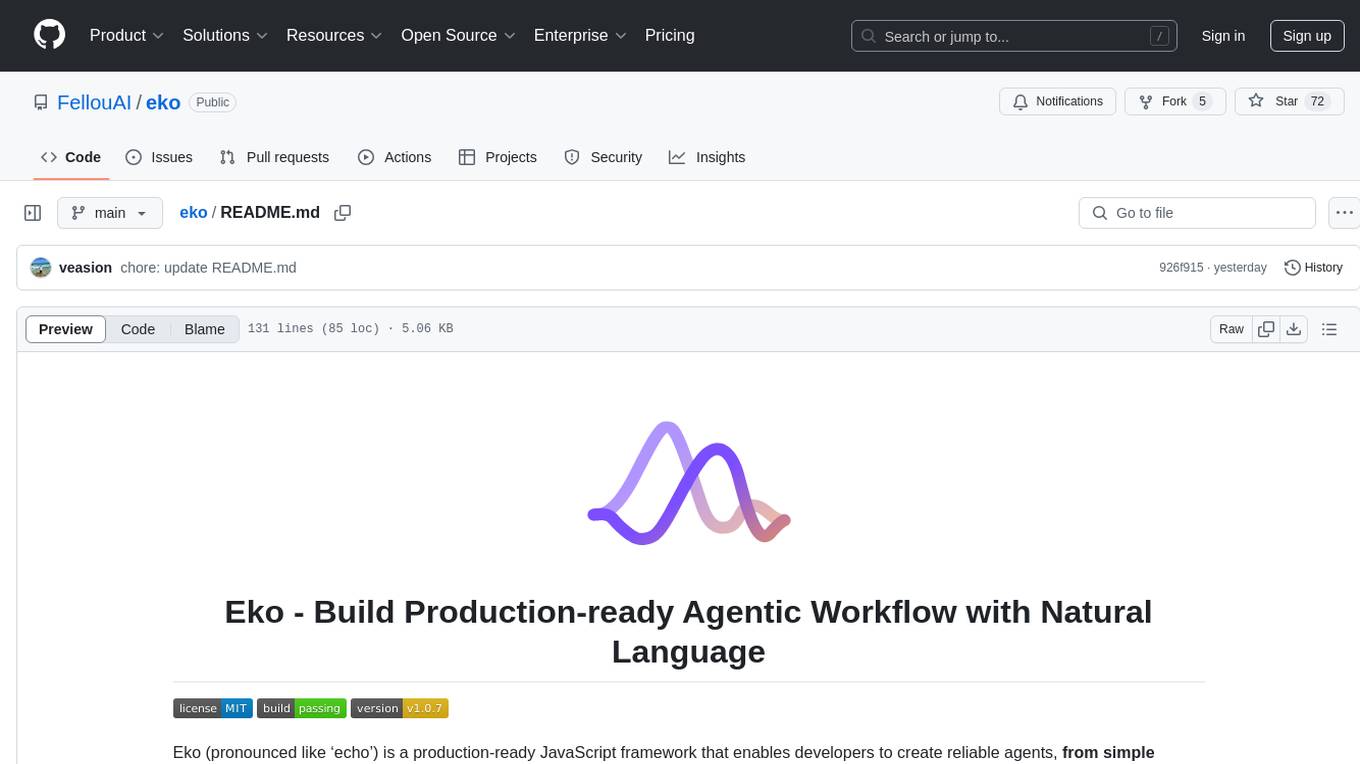Copy raw file contents
Viewport: 1360px width, 764px height.
(1267, 329)
